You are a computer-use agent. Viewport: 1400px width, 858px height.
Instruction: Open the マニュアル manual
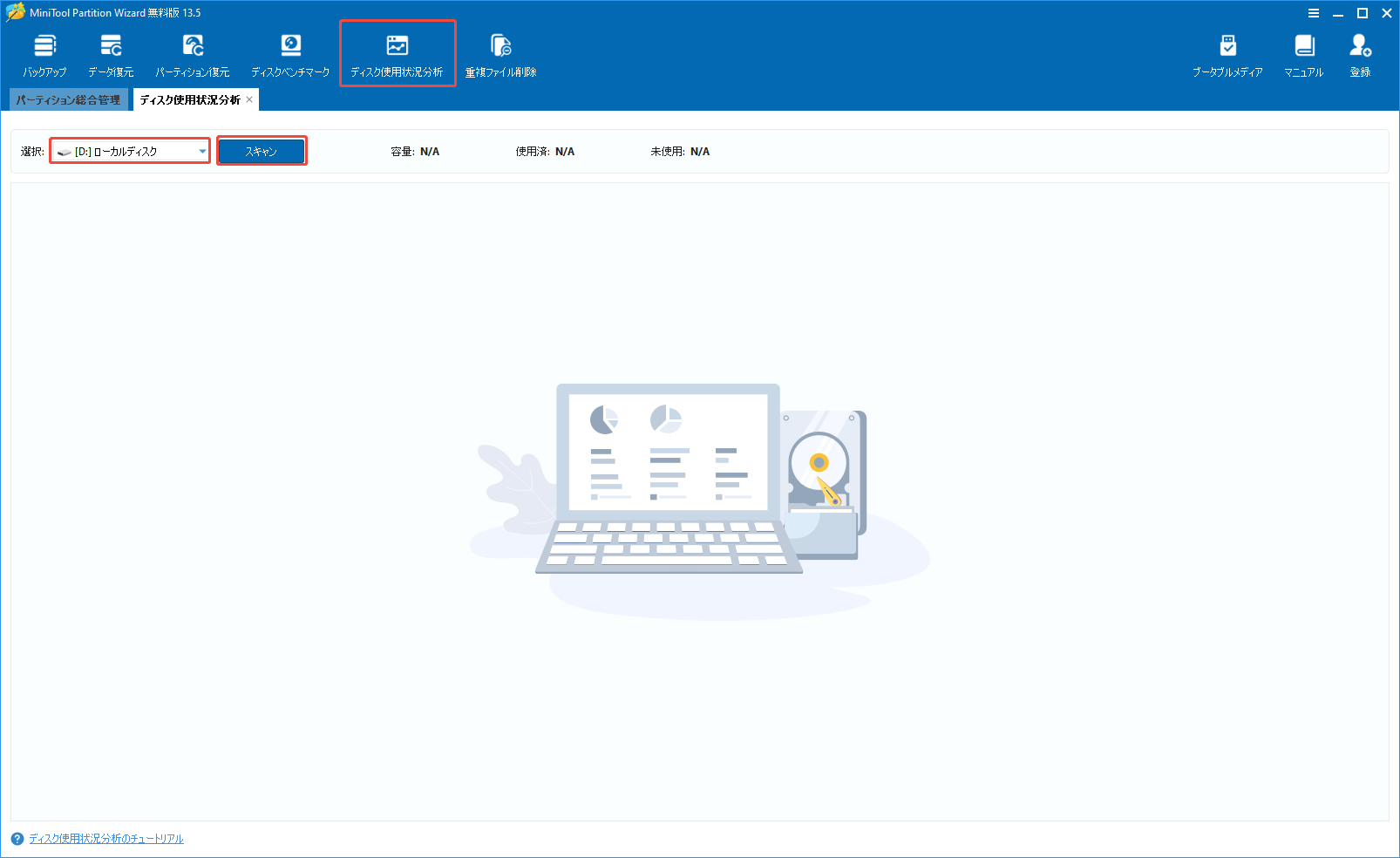[x=1302, y=52]
